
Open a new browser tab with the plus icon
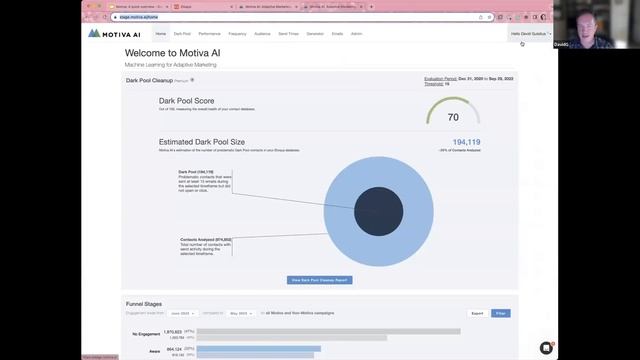pos(371,7)
